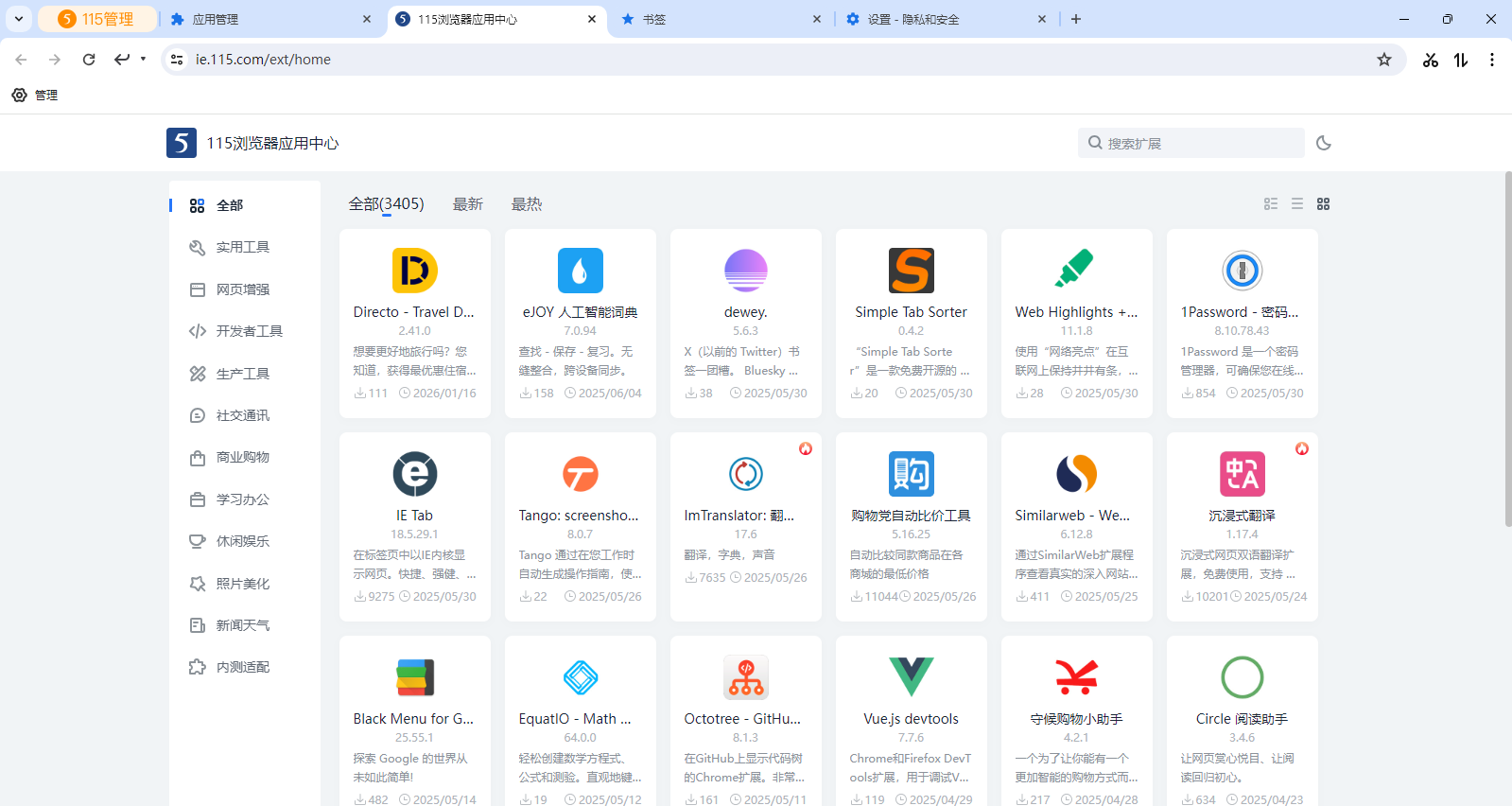The width and height of the screenshot is (1512, 806).
Task: Click the scissors screenshot toolbar icon
Action: [x=1430, y=60]
